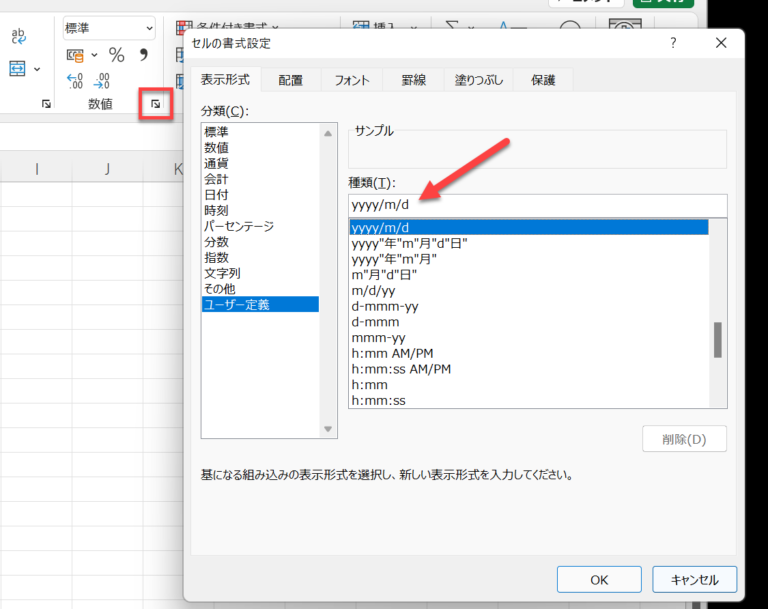The height and width of the screenshot is (609, 768).
Task: Click the キャンセル button
Action: point(695,580)
